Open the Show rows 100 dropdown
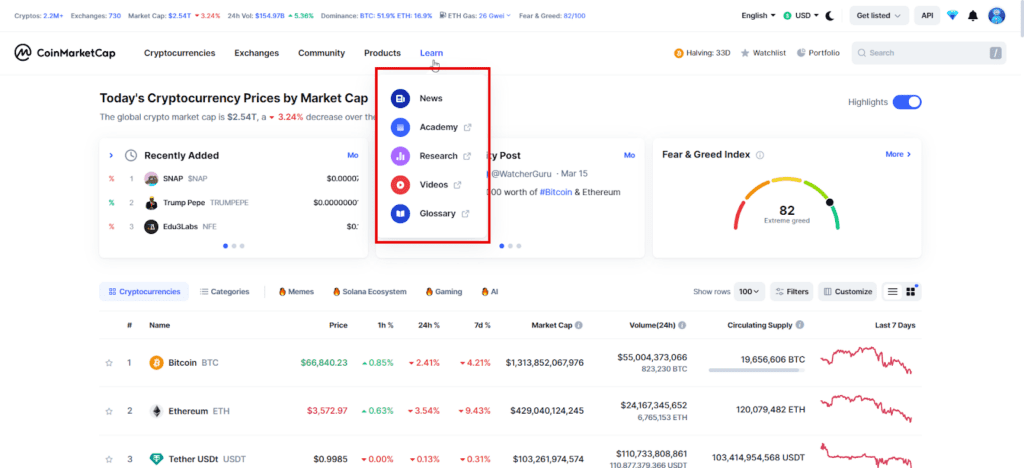This screenshot has height=468, width=1024. click(x=749, y=292)
